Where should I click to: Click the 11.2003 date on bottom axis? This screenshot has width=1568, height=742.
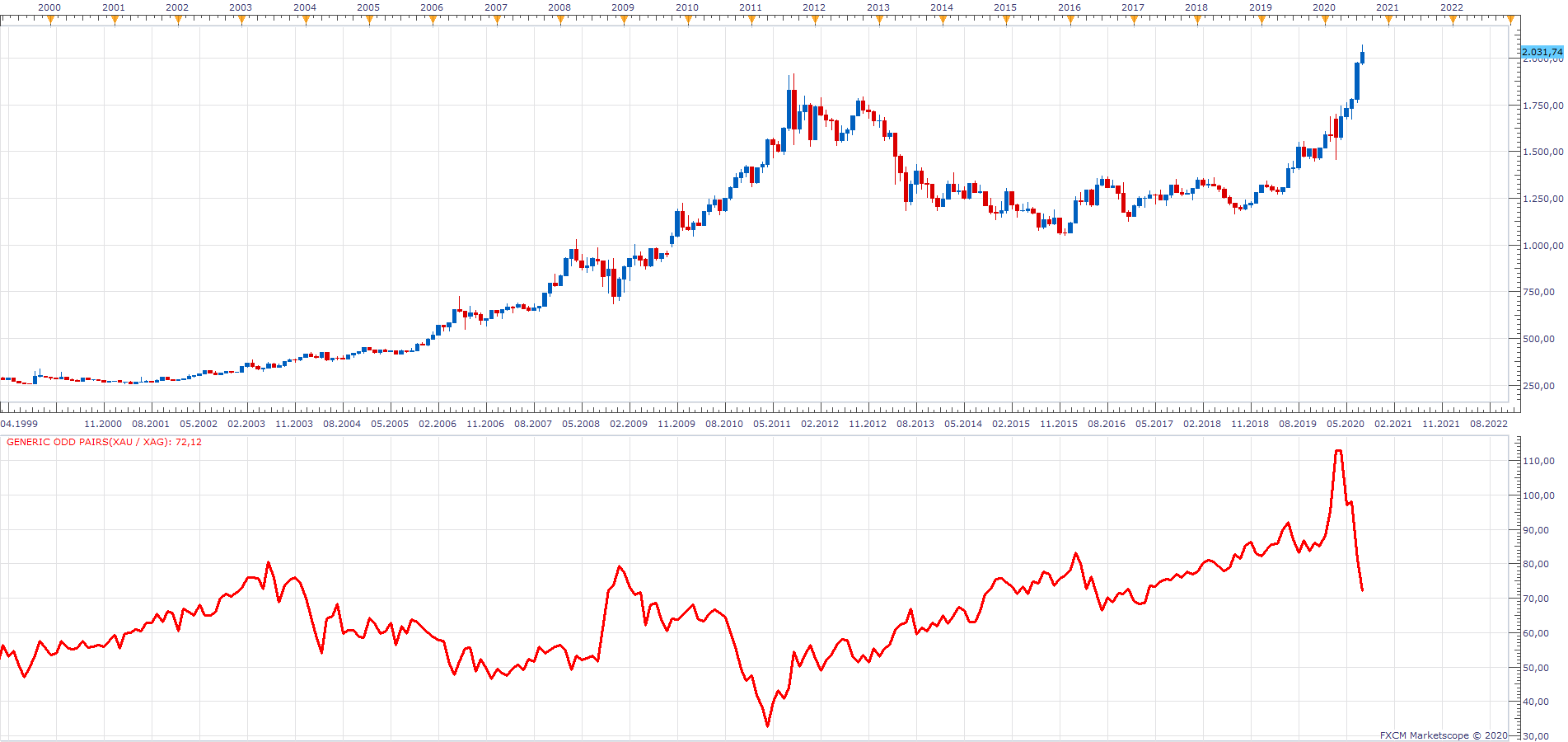pos(294,424)
